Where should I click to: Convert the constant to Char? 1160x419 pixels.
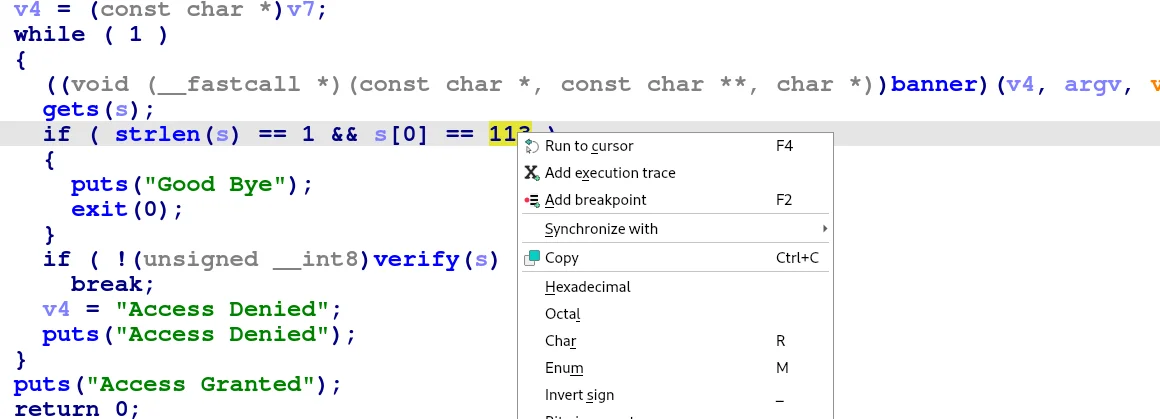coord(560,341)
